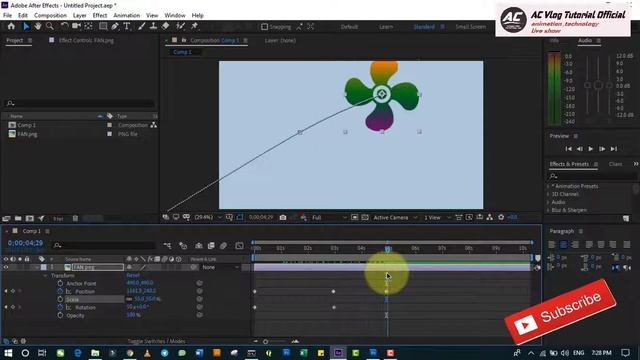640x360 pixels.
Task: Select the Pen tool
Action: click(x=115, y=26)
